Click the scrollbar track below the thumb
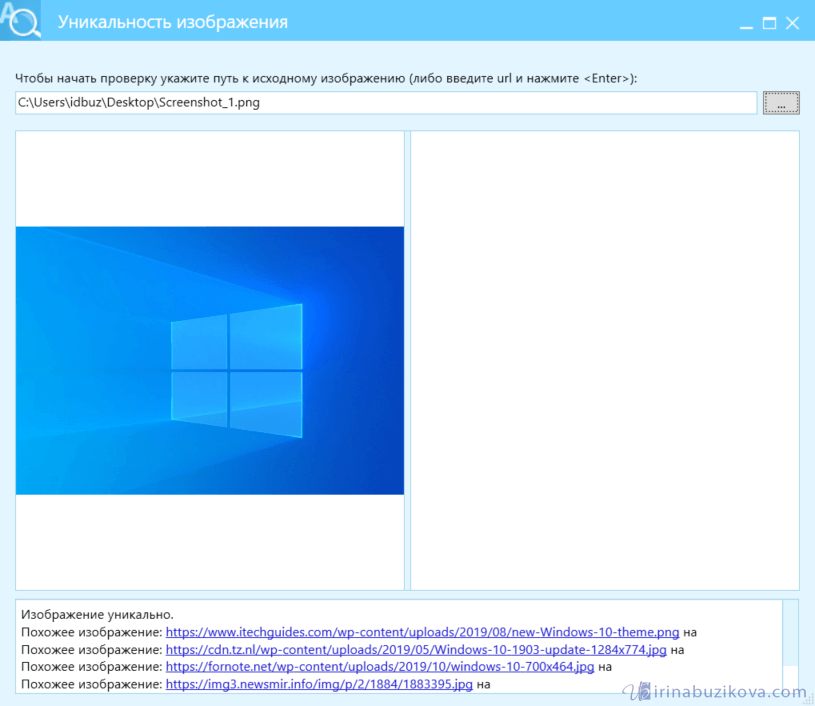This screenshot has height=706, width=815. (x=790, y=678)
